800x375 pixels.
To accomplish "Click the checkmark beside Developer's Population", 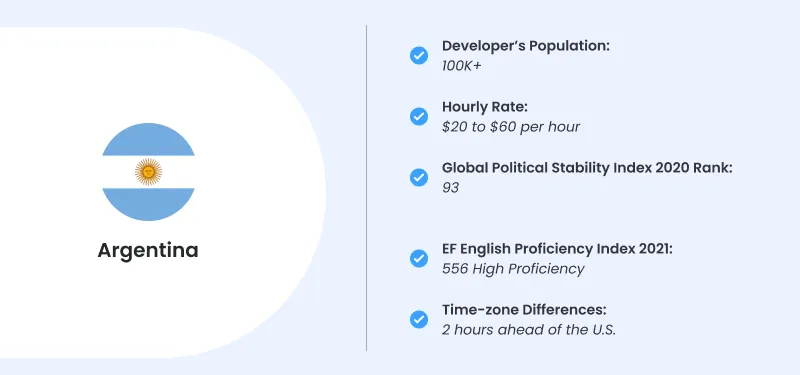I will click(x=419, y=55).
